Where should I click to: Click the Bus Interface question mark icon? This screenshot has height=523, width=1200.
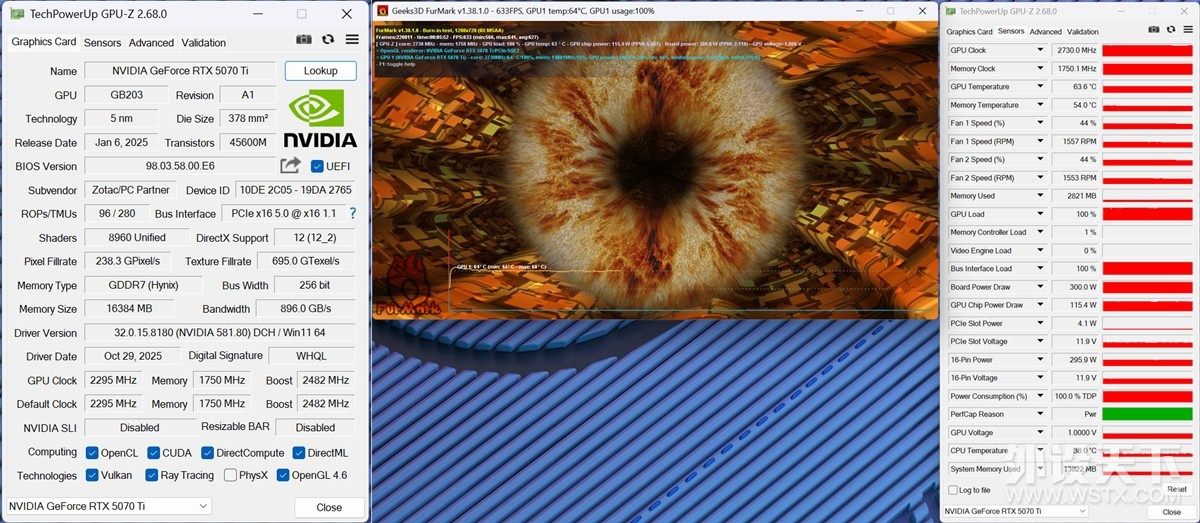(x=352, y=214)
